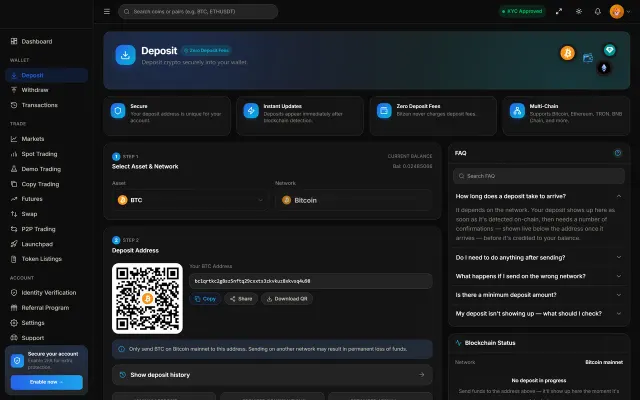Click the FAQ help icon
Screen dimensions: 640x400
pyautogui.click(x=618, y=153)
